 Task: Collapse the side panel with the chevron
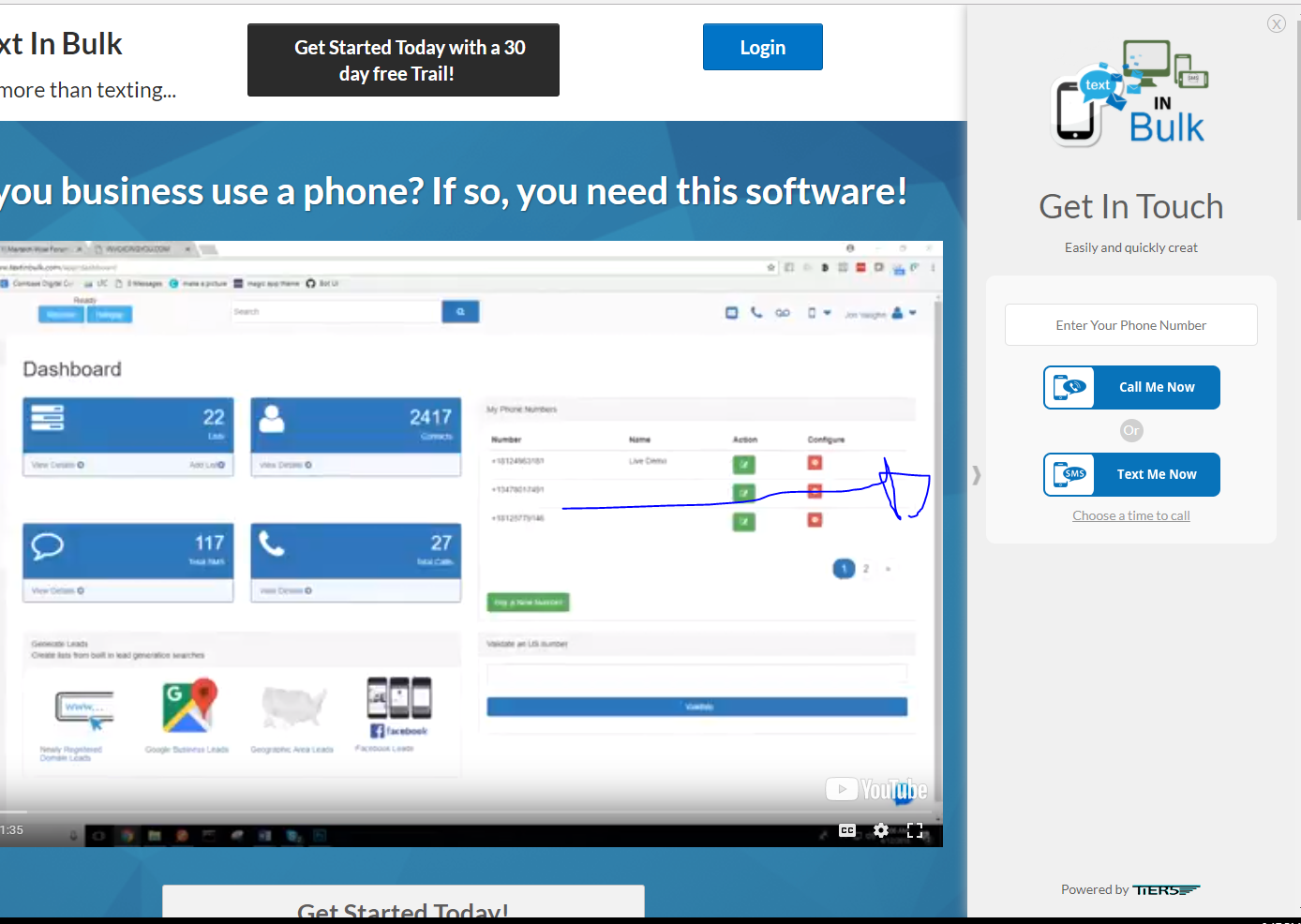click(x=977, y=475)
